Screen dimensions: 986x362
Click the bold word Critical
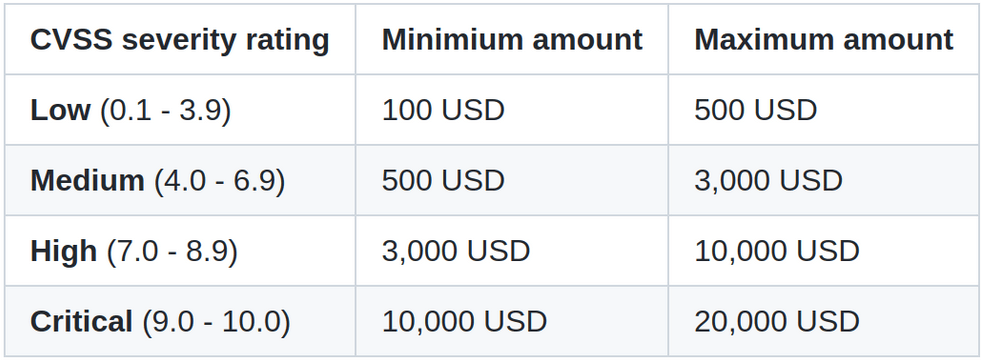click(x=82, y=321)
